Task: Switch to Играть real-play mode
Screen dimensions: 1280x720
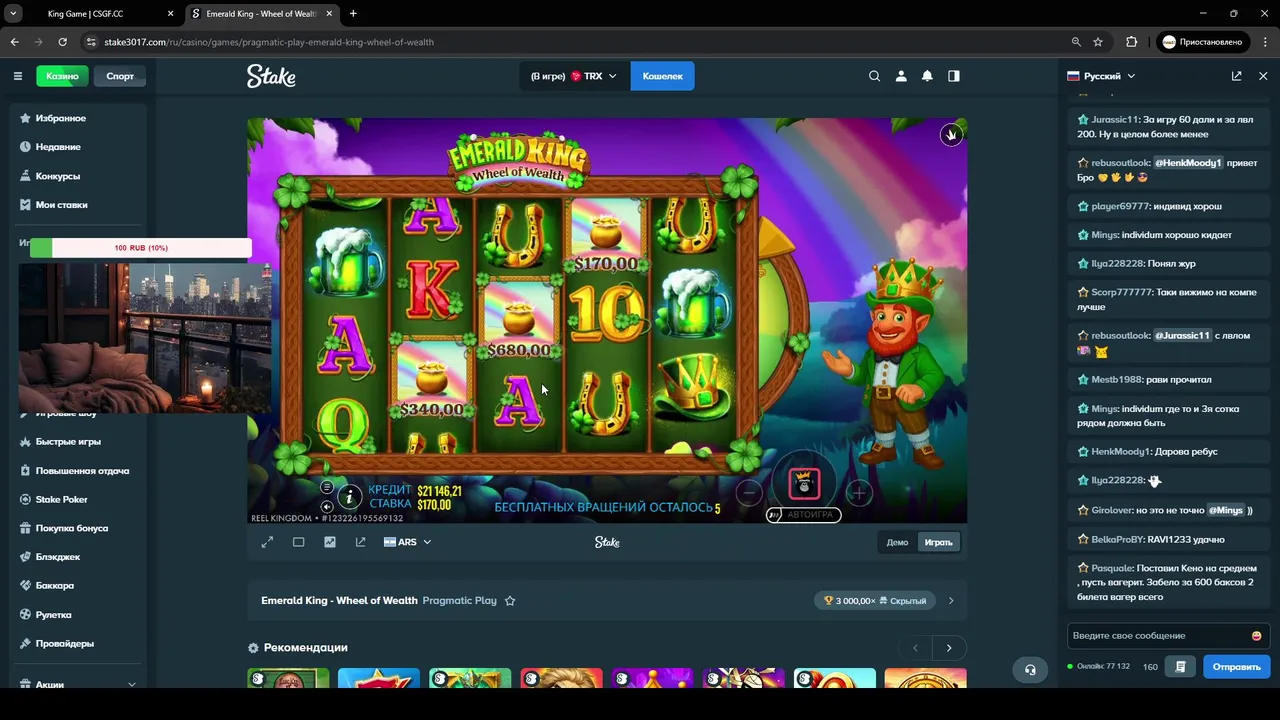Action: [x=938, y=542]
